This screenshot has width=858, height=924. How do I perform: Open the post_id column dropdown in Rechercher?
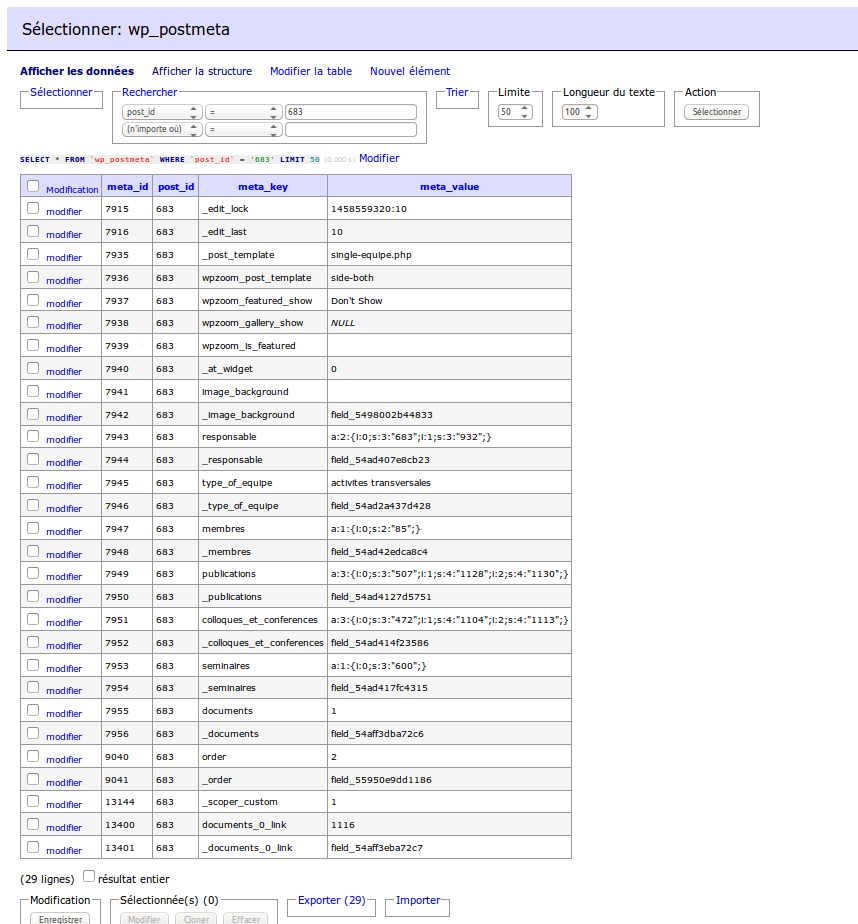162,112
